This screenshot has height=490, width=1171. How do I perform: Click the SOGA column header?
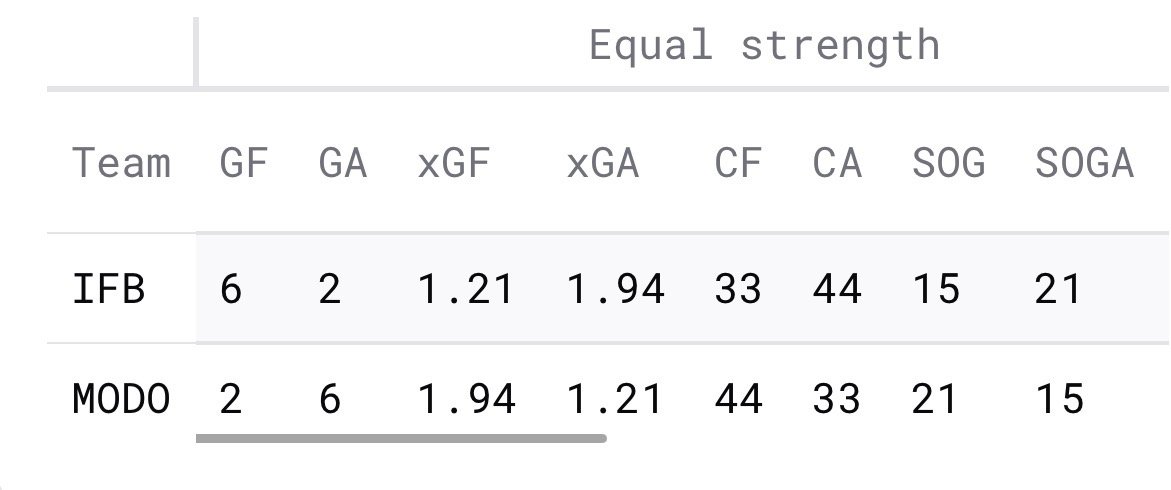tap(1084, 162)
